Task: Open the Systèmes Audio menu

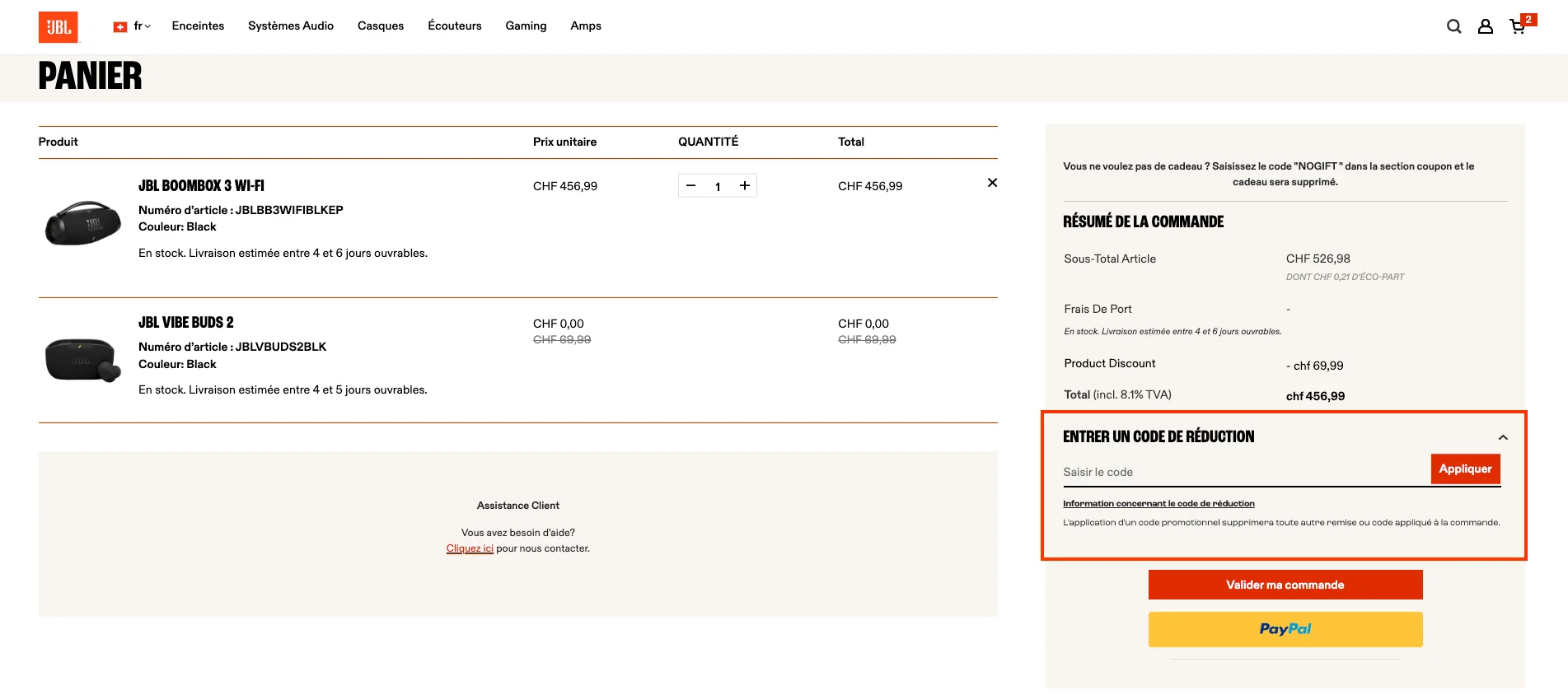Action: [x=291, y=26]
